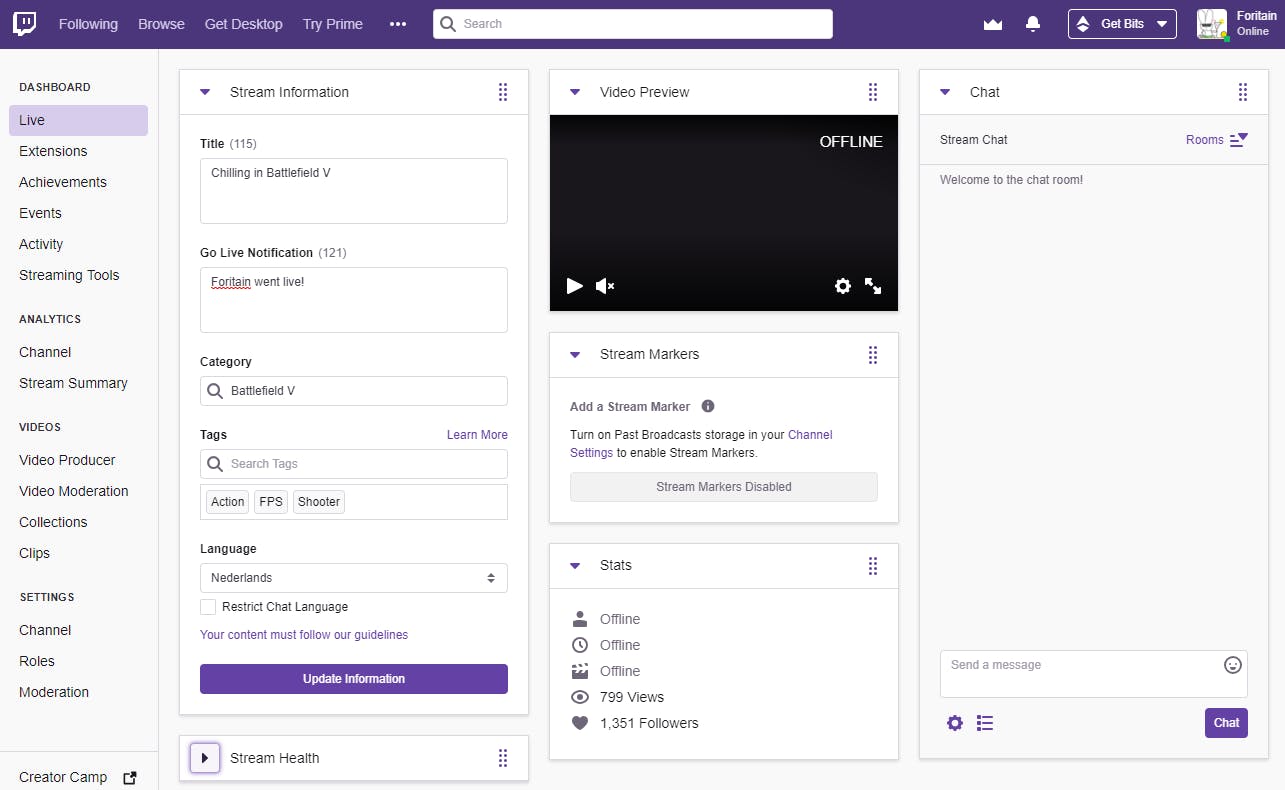Click Try Prime in the top navigation
1285x790 pixels.
tap(333, 24)
